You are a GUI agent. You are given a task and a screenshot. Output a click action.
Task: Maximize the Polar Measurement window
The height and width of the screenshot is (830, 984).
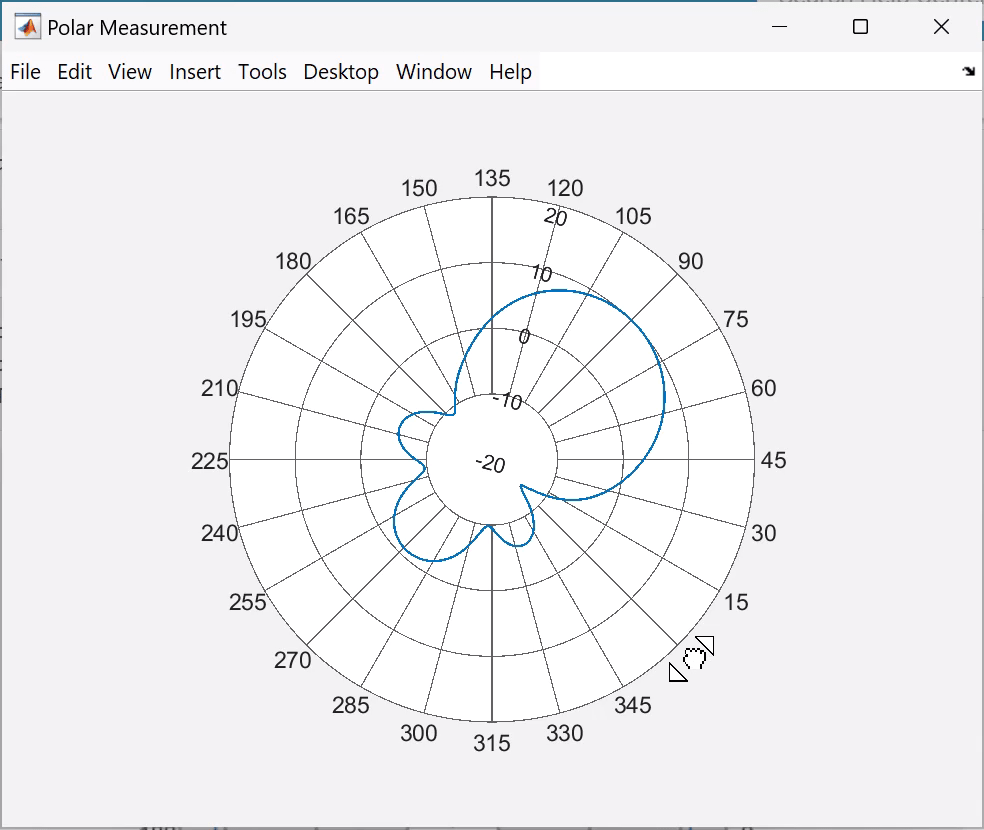pyautogui.click(x=858, y=28)
